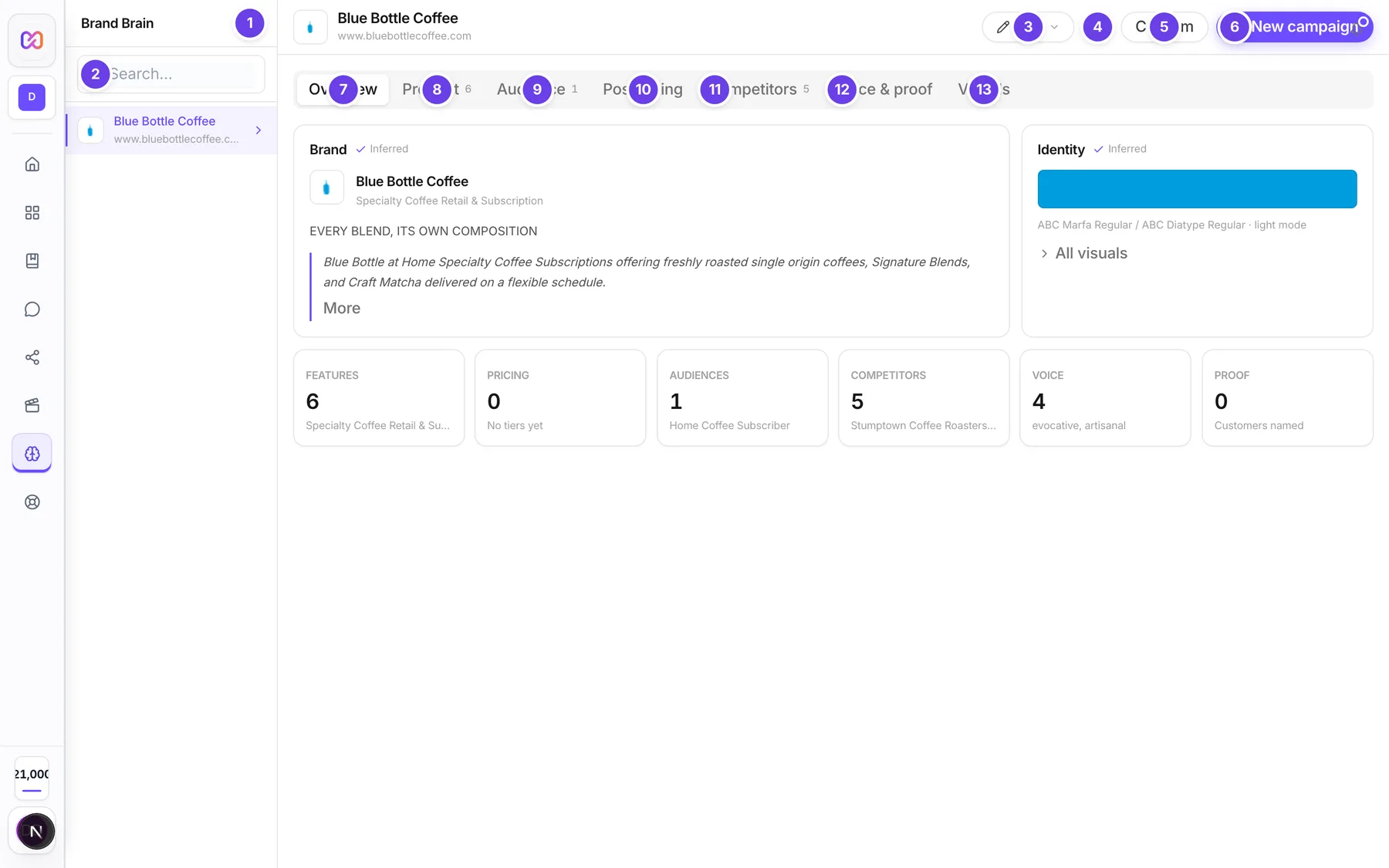This screenshot has width=1389, height=868.
Task: Open the COMPETITORS stat card
Action: 924,398
